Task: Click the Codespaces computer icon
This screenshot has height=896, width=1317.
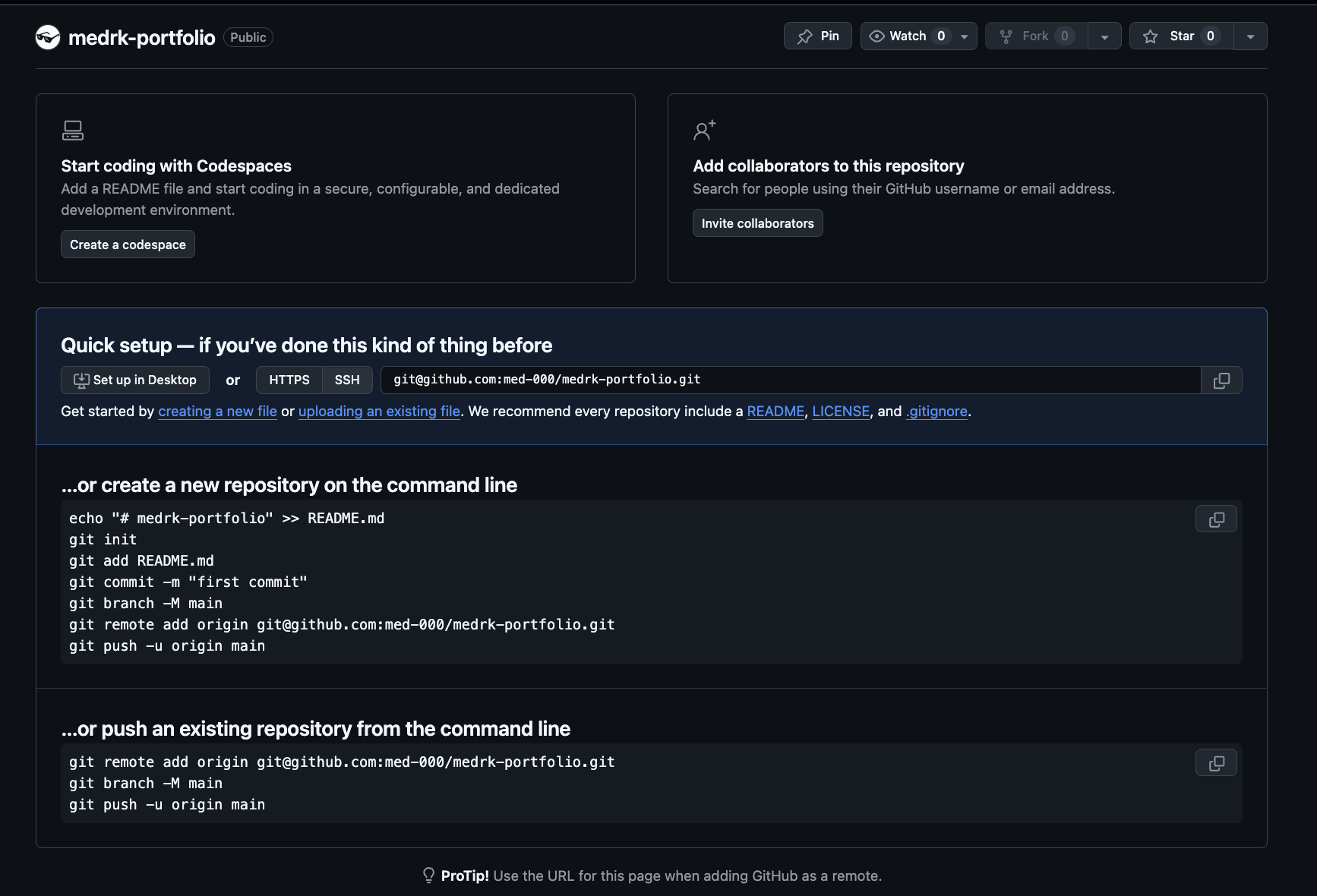Action: (x=73, y=131)
